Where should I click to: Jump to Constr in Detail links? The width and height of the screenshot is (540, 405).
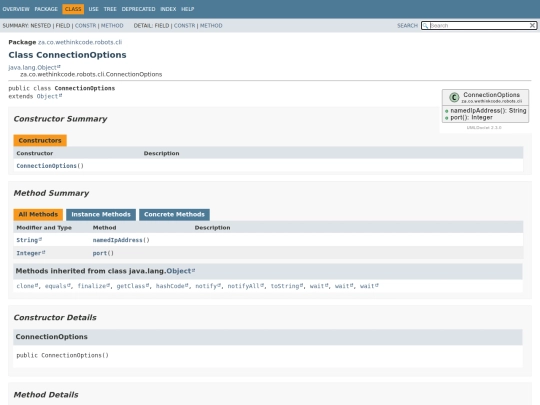click(x=184, y=25)
